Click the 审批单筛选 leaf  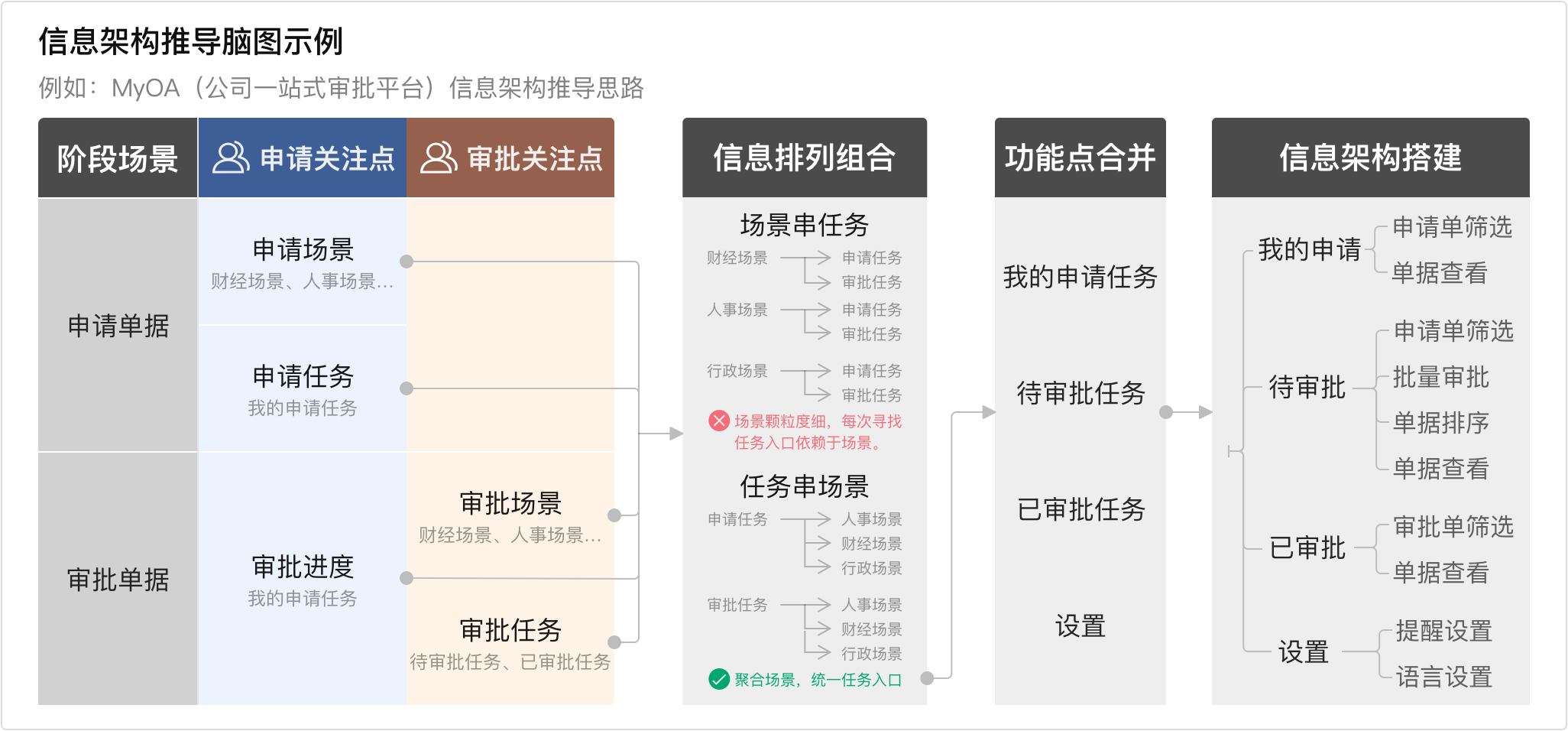pyautogui.click(x=1453, y=527)
